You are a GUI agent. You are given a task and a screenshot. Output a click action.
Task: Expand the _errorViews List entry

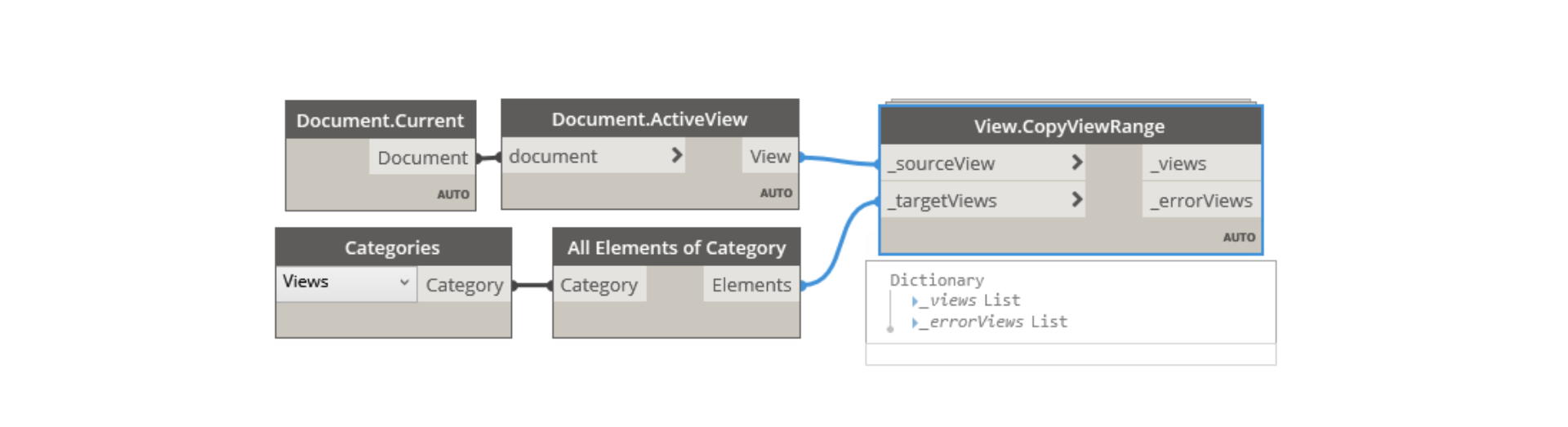point(915,322)
